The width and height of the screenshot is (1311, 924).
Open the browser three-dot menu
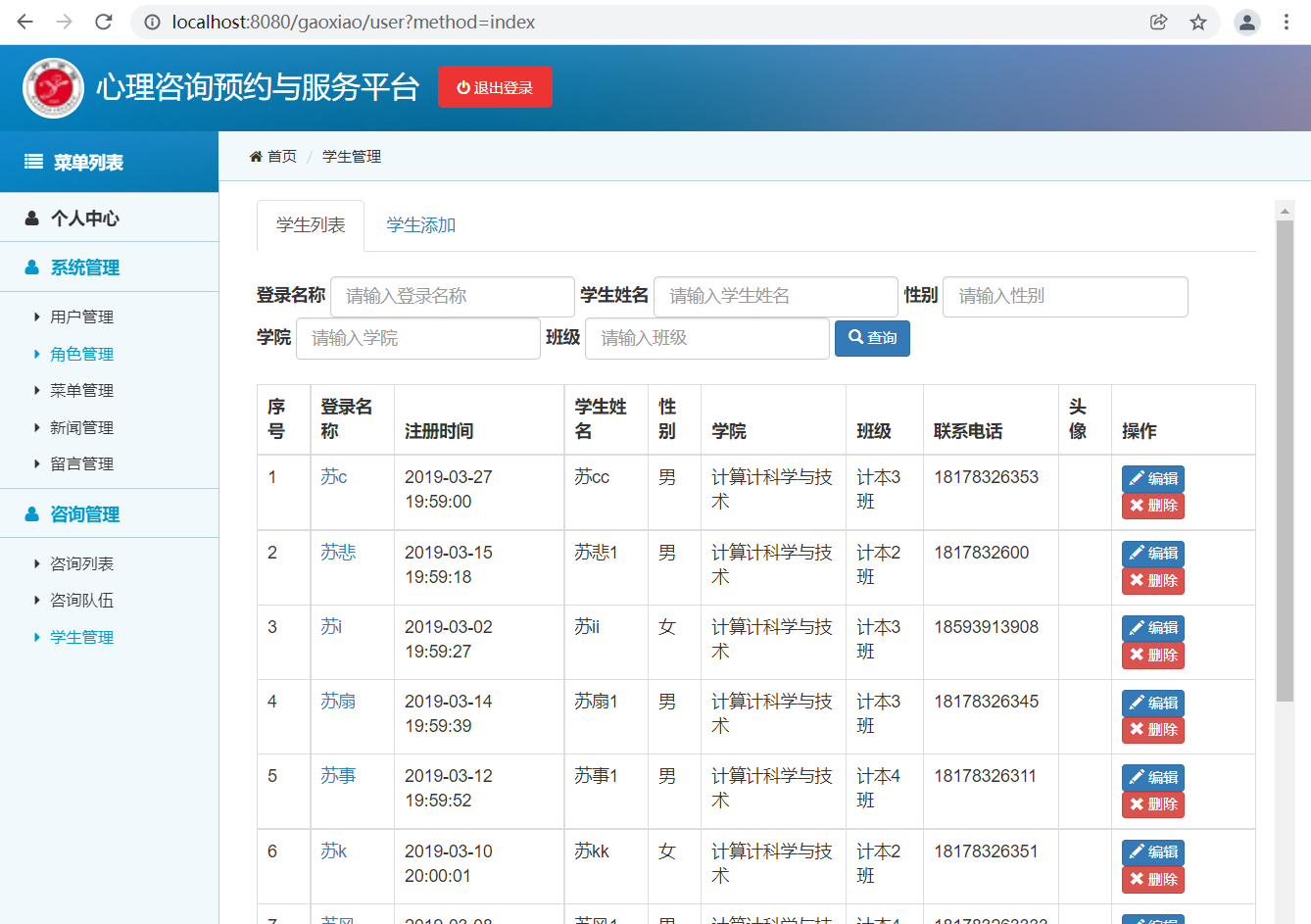pyautogui.click(x=1286, y=22)
